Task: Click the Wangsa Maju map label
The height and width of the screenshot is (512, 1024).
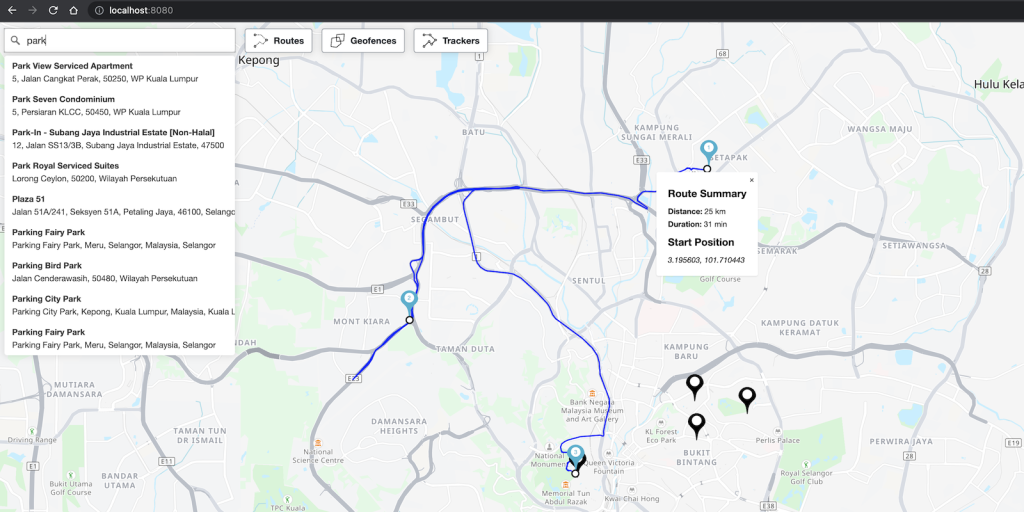Action: point(880,129)
